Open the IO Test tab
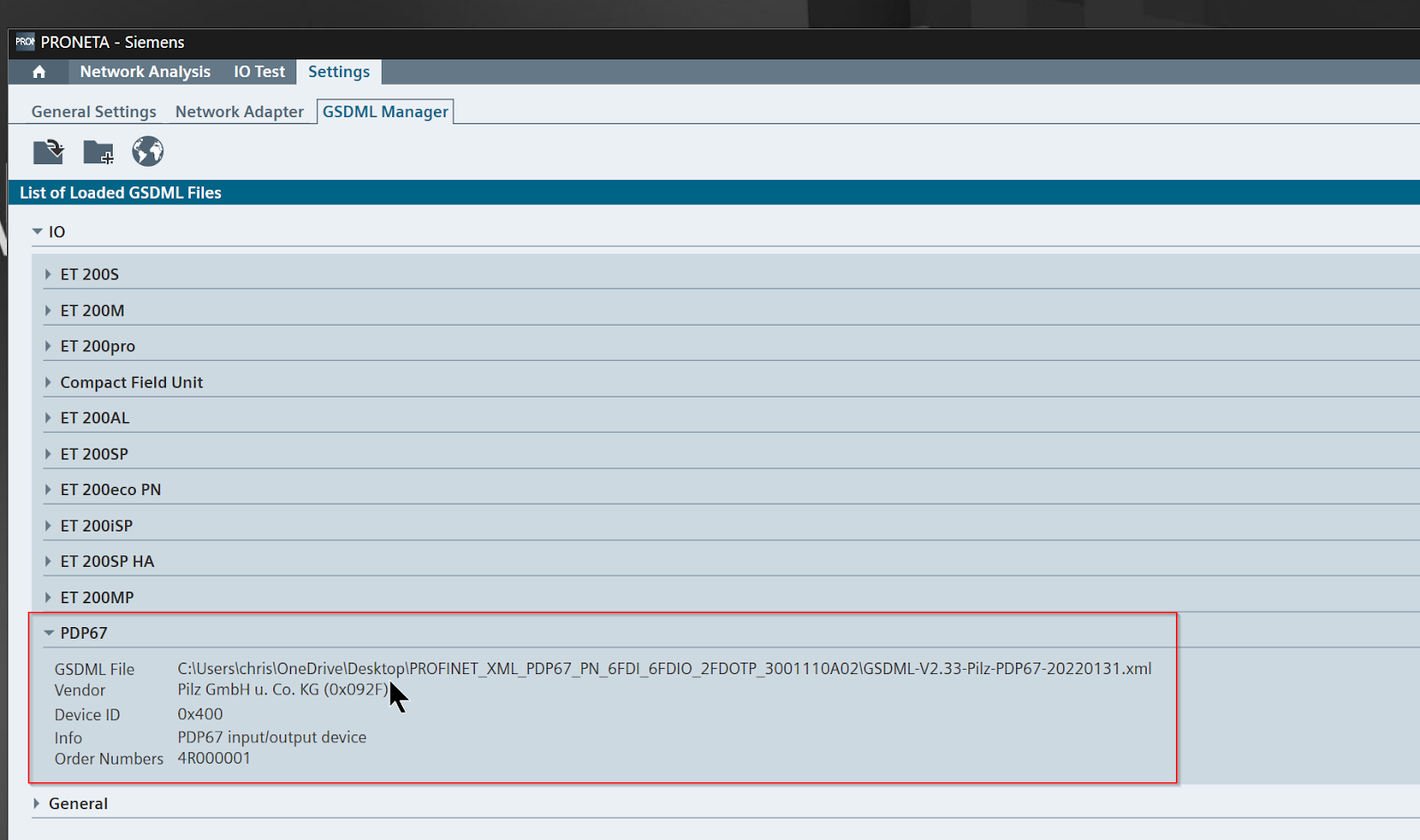The width and height of the screenshot is (1420, 840). pyautogui.click(x=259, y=72)
